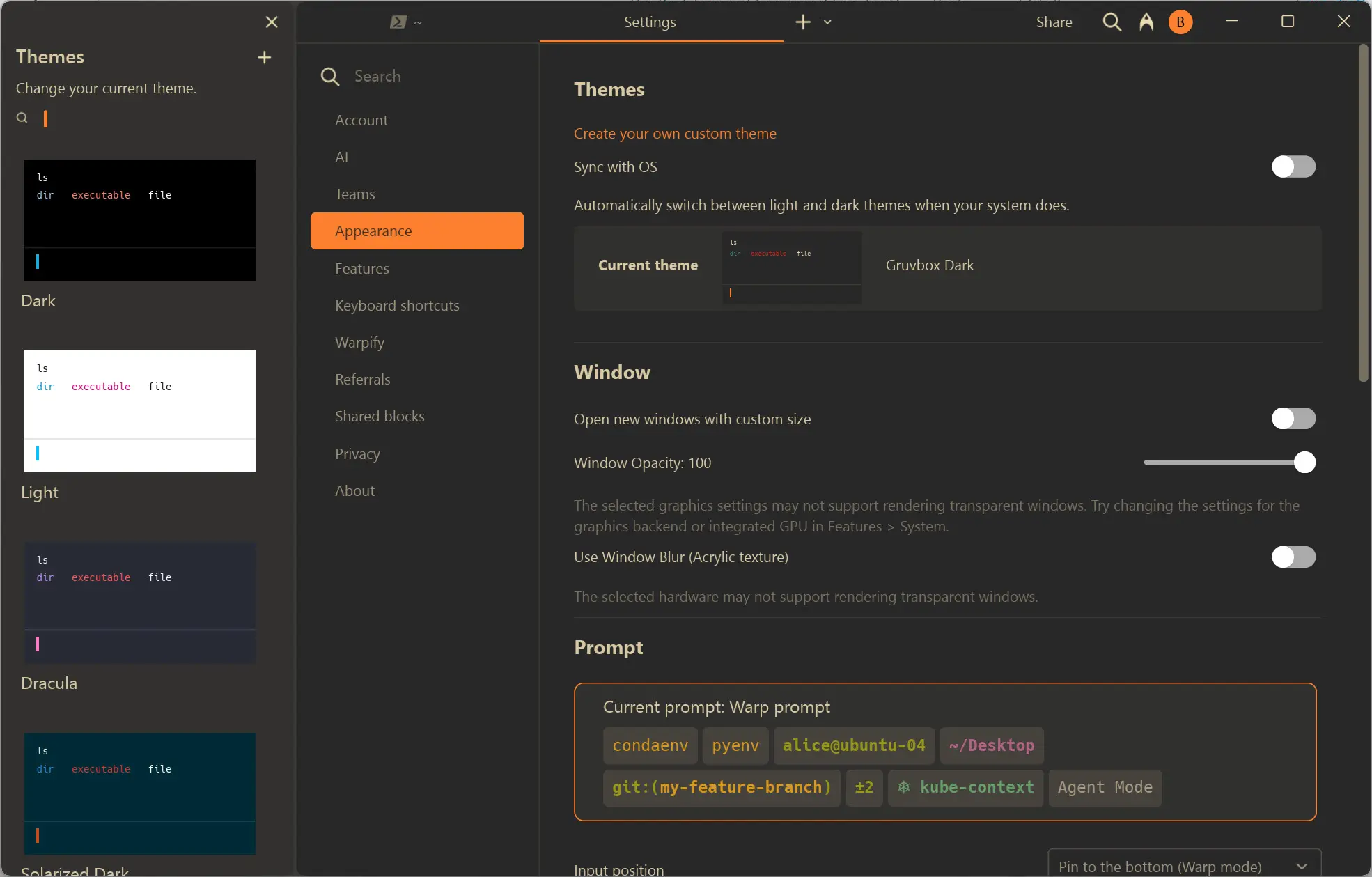Close the Themes side panel
The width and height of the screenshot is (1372, 877).
272,22
